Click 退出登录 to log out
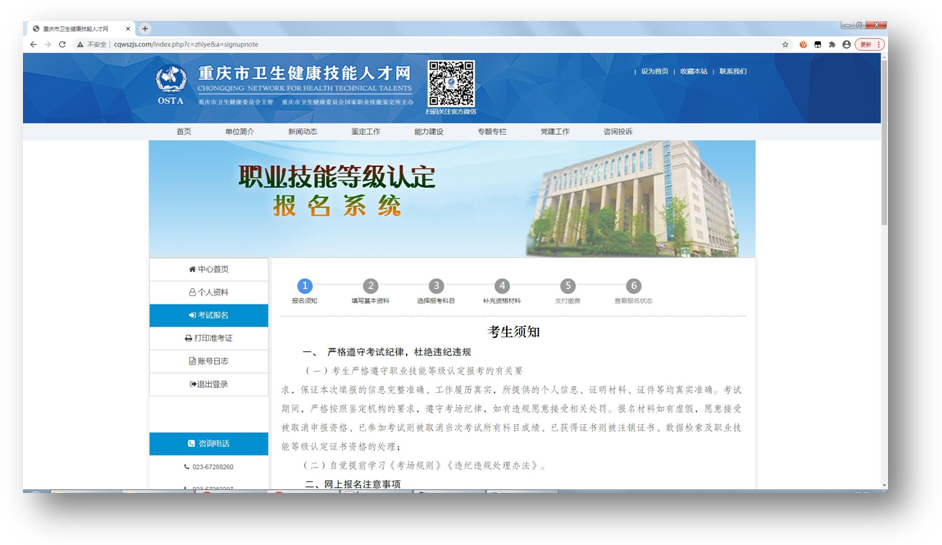942x545 pixels. (209, 384)
